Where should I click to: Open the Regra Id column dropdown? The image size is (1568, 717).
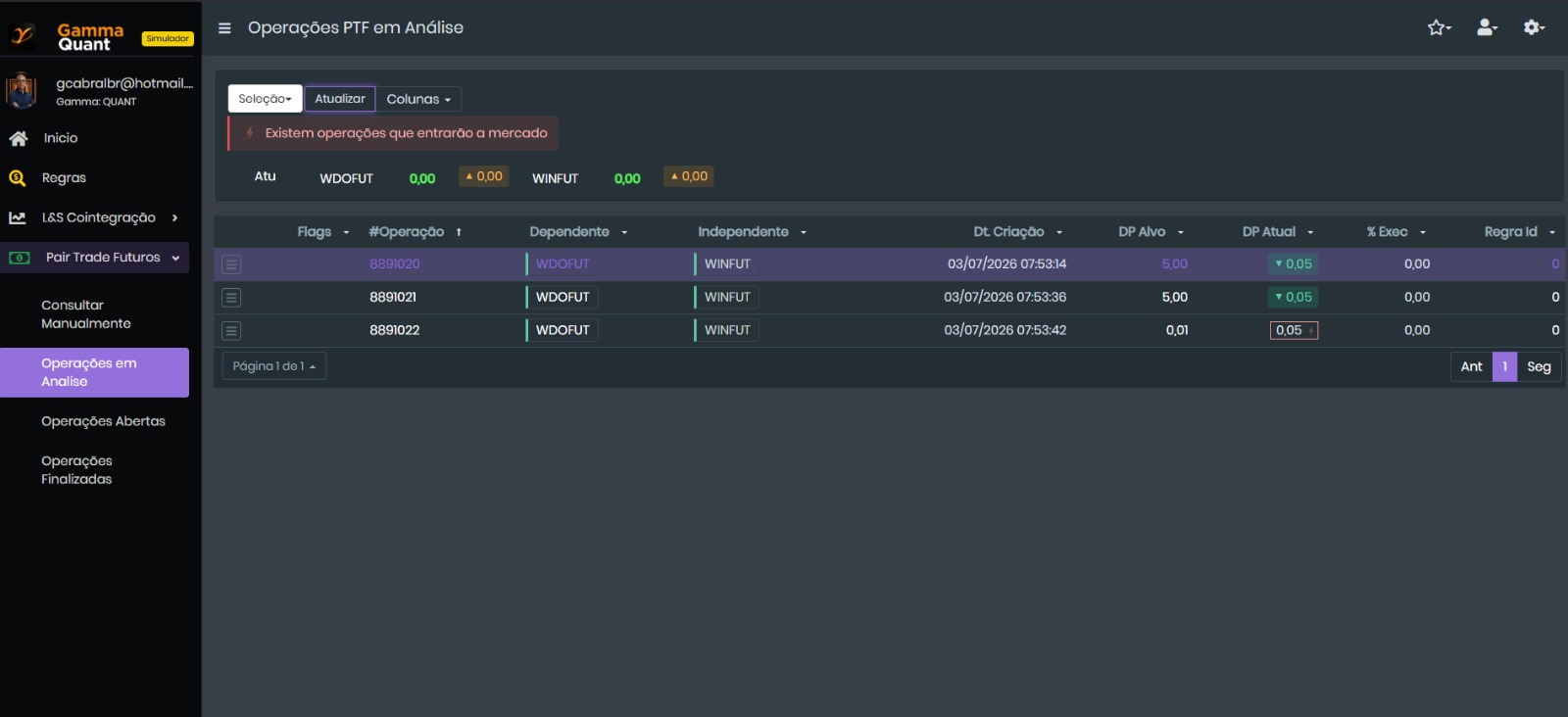[x=1552, y=233]
